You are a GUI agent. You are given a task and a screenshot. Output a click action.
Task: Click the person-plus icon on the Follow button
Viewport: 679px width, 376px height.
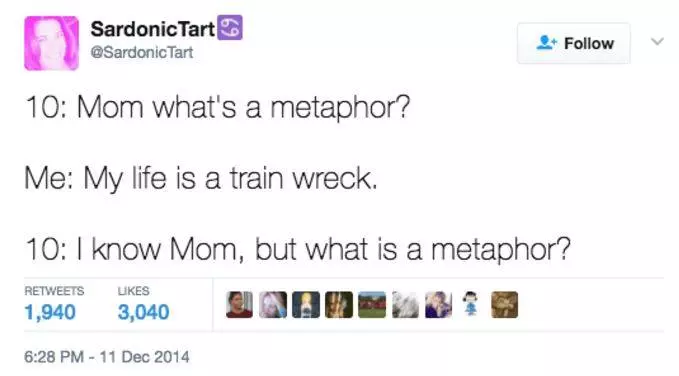546,43
